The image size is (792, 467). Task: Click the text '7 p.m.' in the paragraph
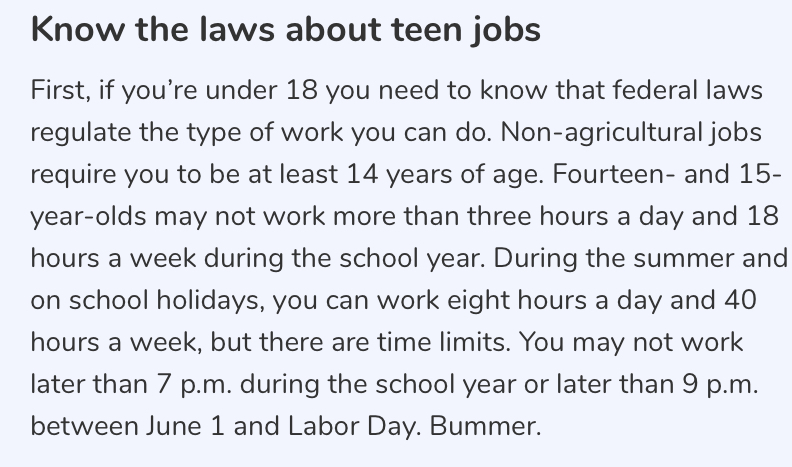pyautogui.click(x=193, y=385)
